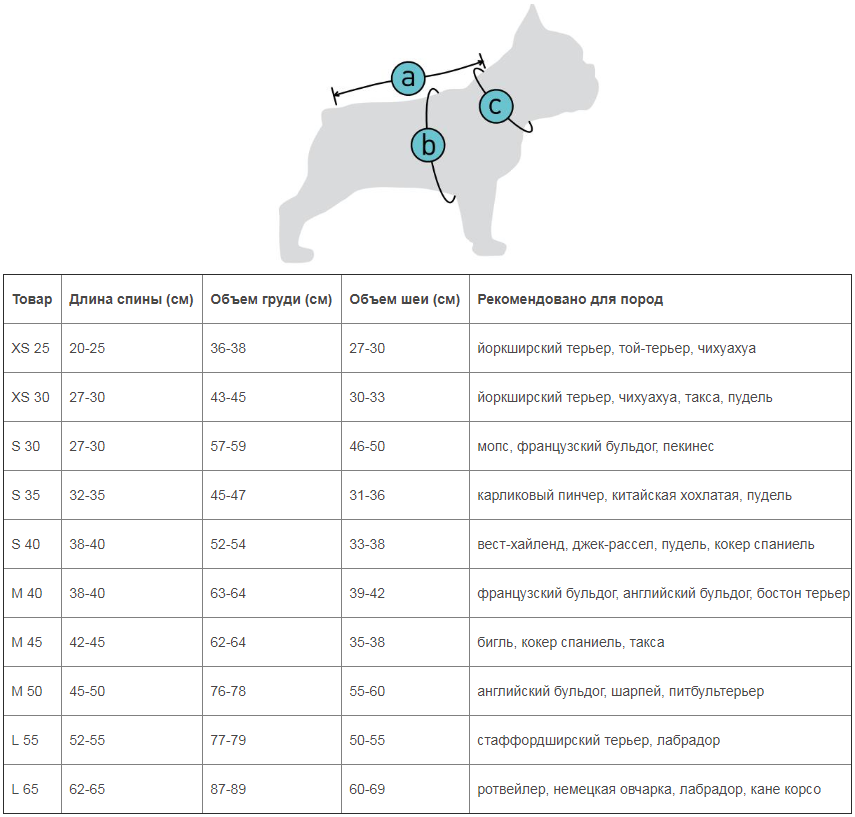Viewport: 855px width, 817px height.
Task: Select the Длина спины (см) column header
Action: tap(131, 300)
